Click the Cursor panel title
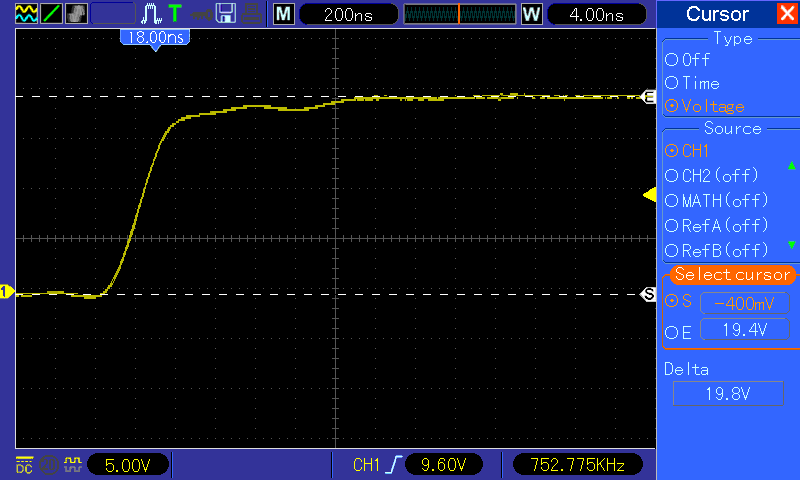 [x=717, y=14]
